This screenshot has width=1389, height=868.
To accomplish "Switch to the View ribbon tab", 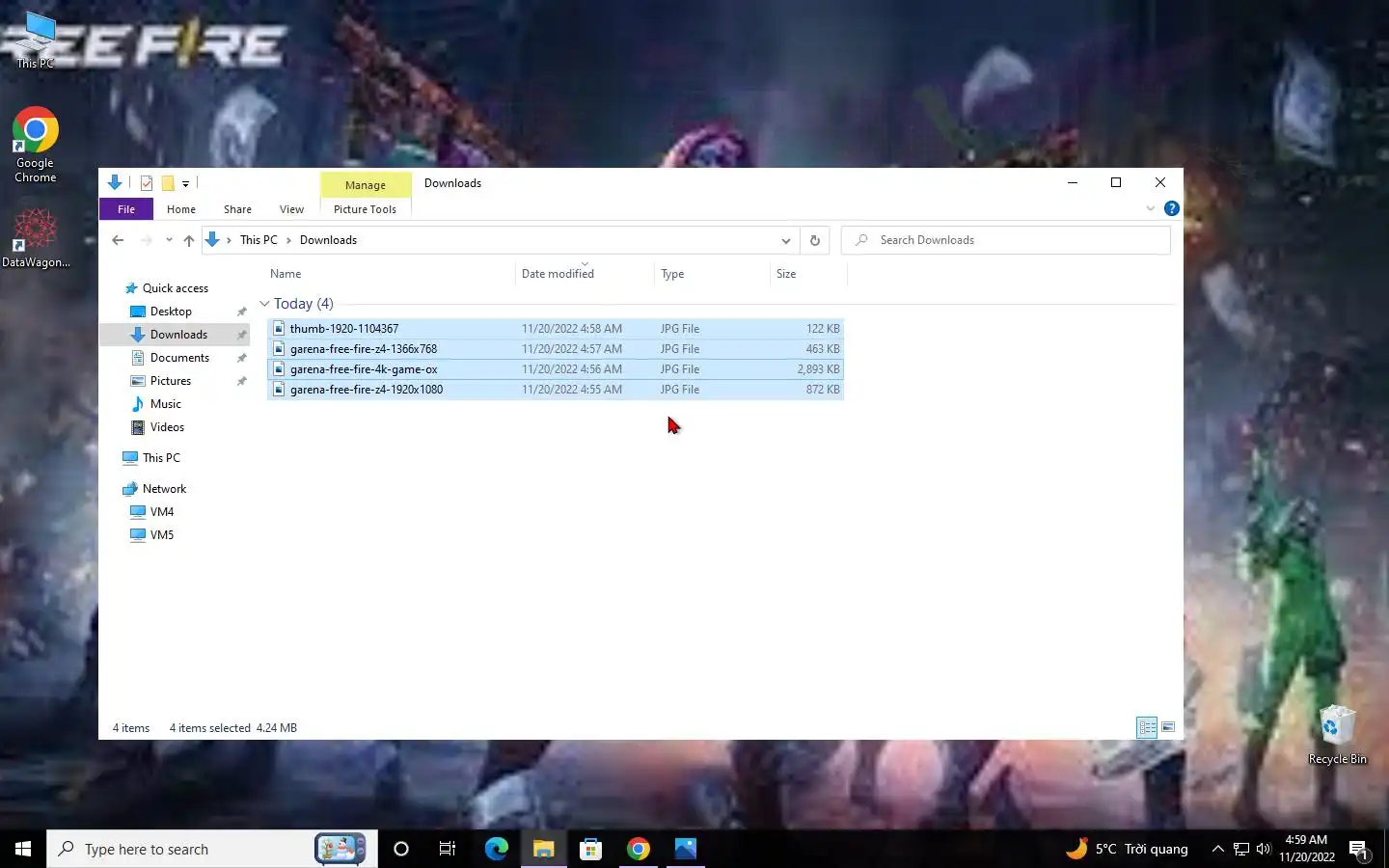I will pyautogui.click(x=291, y=209).
